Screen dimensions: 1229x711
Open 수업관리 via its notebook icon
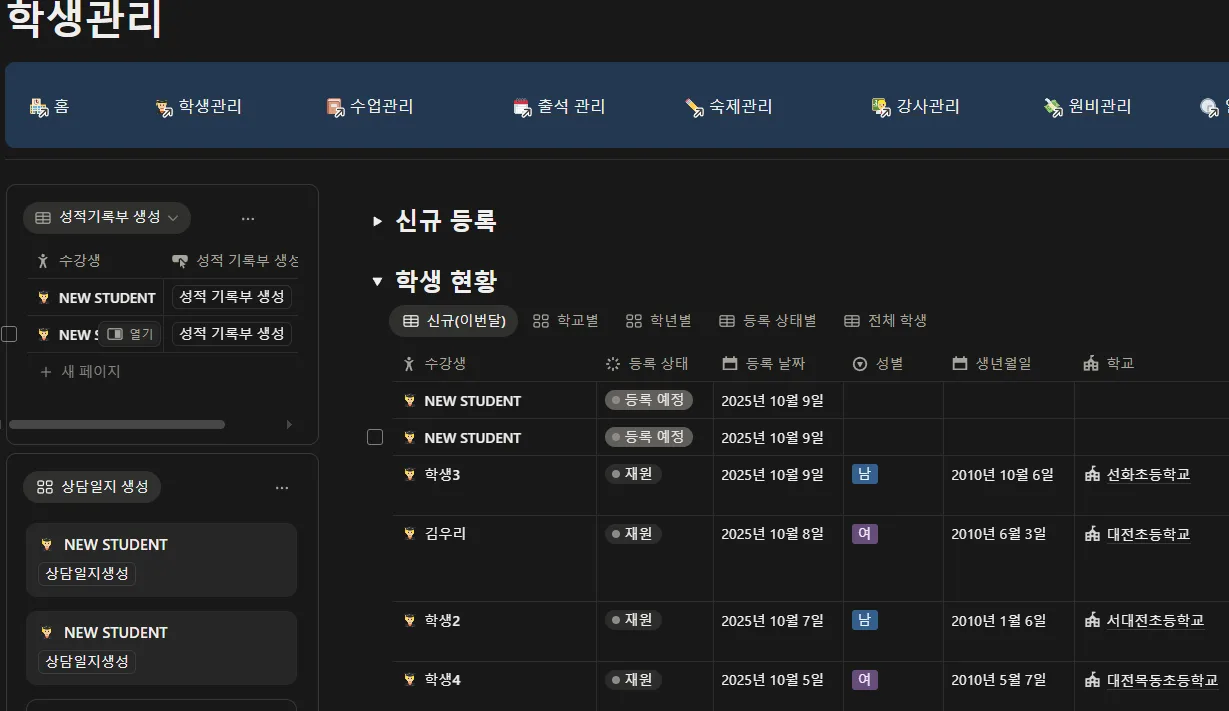pyautogui.click(x=335, y=107)
